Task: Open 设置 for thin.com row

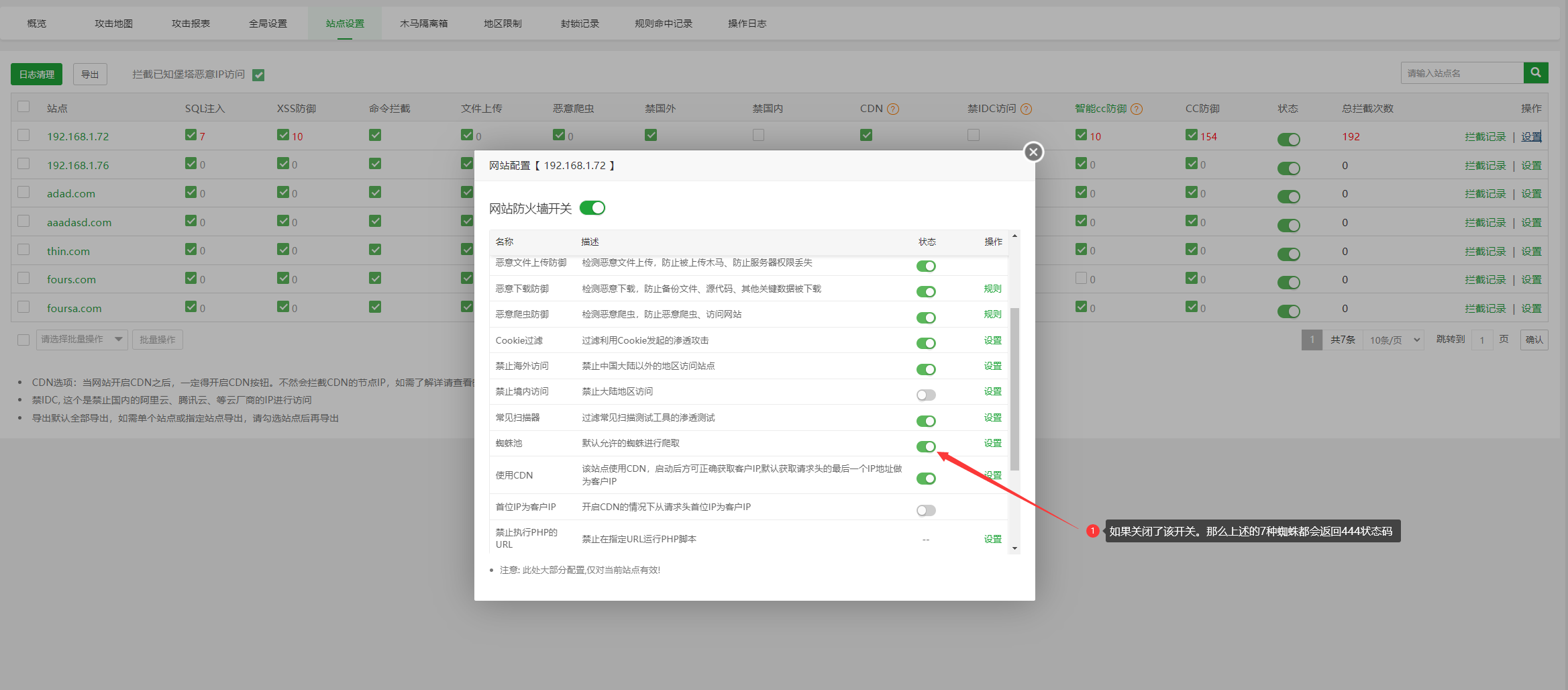Action: click(x=1531, y=251)
